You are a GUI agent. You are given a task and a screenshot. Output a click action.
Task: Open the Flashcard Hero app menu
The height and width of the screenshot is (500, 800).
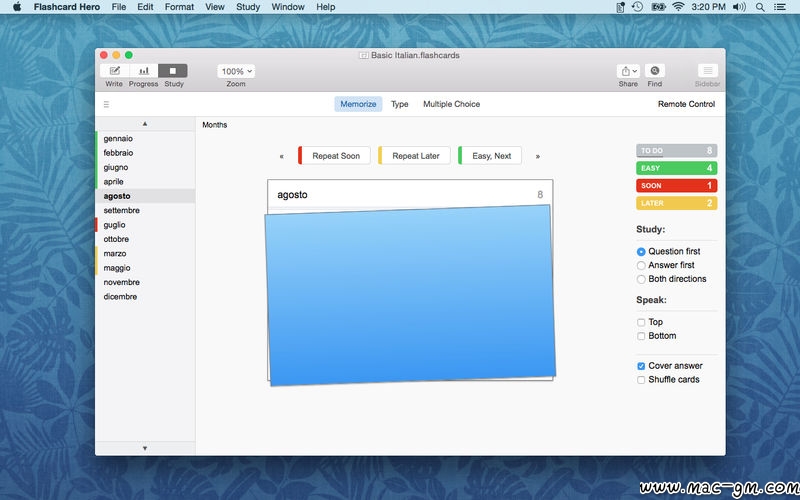(x=67, y=7)
